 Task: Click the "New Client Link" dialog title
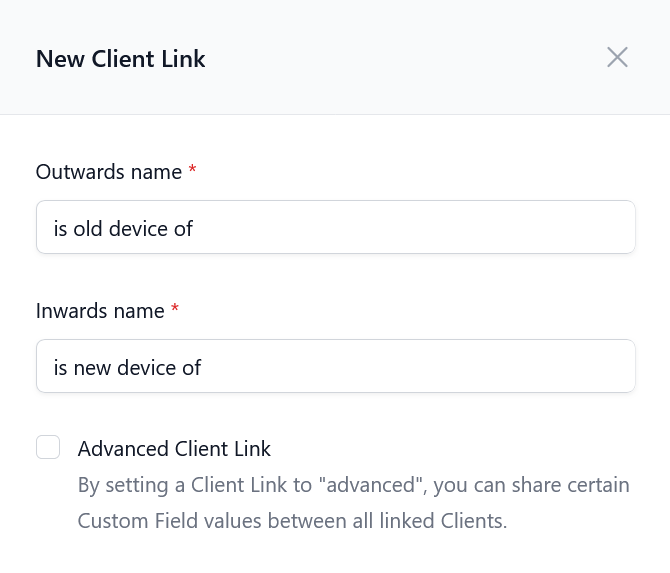(x=120, y=59)
